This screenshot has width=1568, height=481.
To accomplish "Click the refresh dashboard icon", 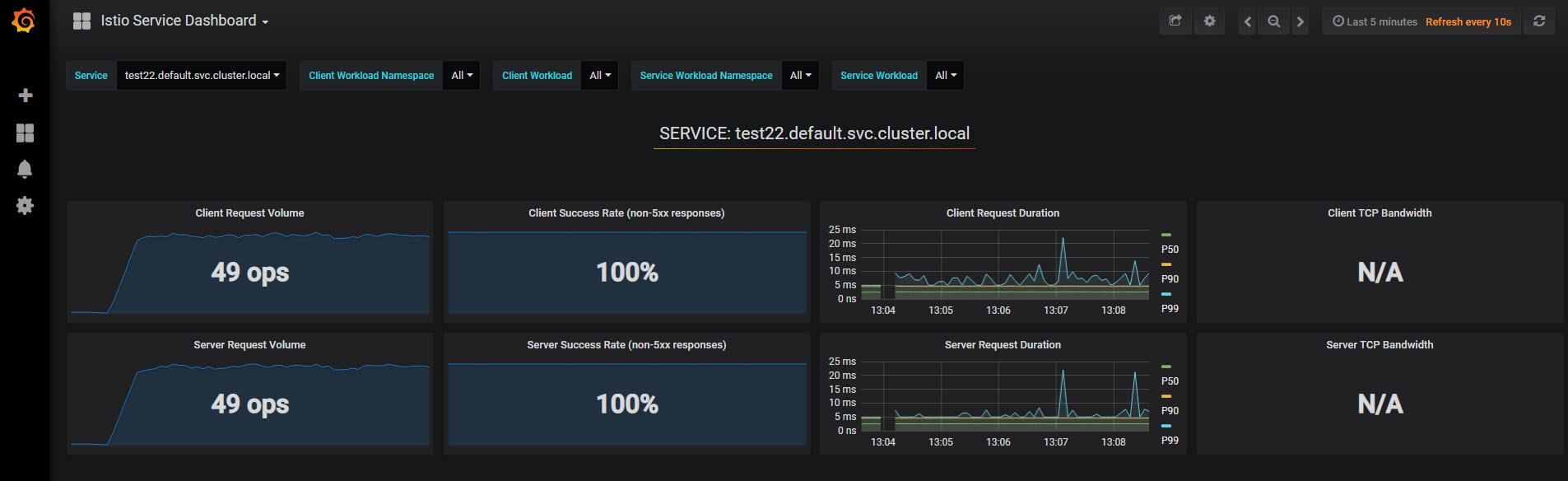I will click(1539, 21).
